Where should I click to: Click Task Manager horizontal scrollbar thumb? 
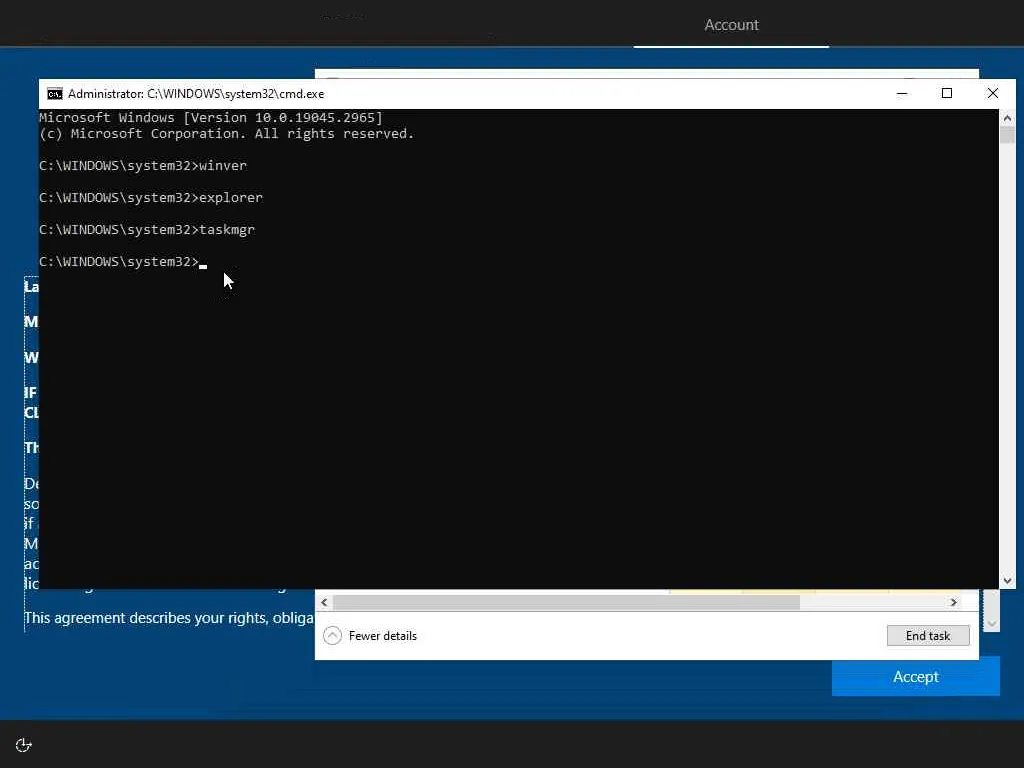566,602
